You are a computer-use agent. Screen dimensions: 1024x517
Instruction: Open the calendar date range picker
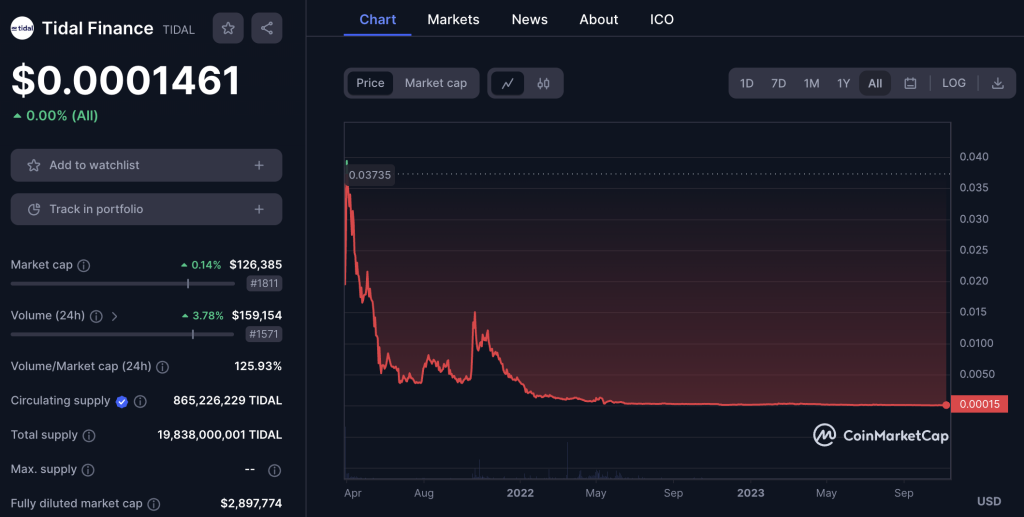point(910,84)
